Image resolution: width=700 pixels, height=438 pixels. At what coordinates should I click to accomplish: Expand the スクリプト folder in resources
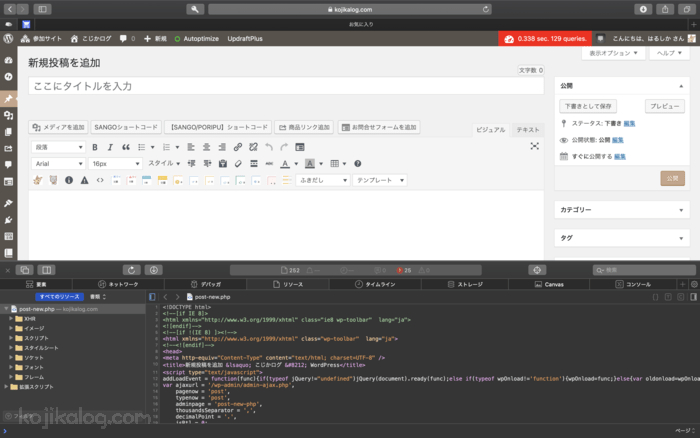pos(11,338)
